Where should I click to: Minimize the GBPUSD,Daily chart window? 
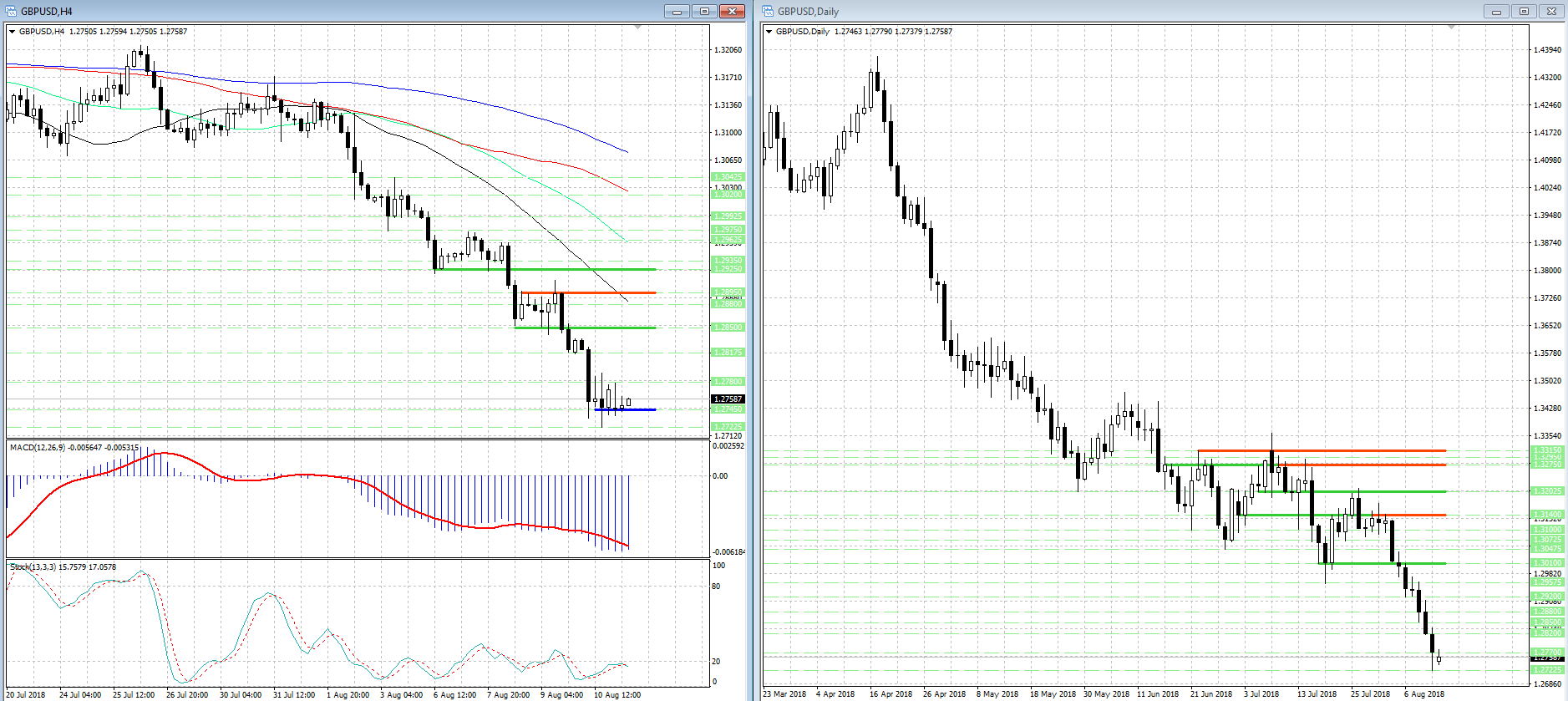[x=1496, y=11]
